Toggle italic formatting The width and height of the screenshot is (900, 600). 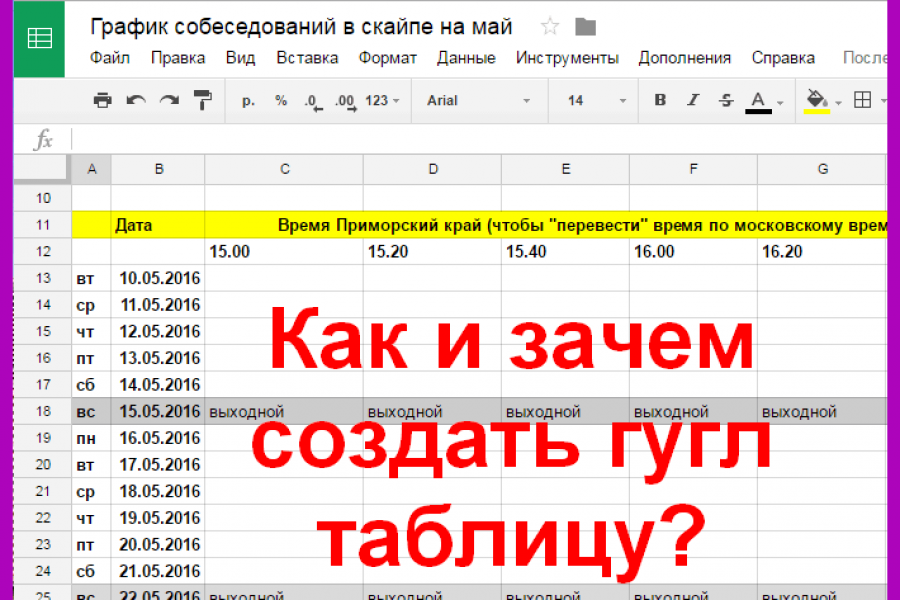point(693,100)
